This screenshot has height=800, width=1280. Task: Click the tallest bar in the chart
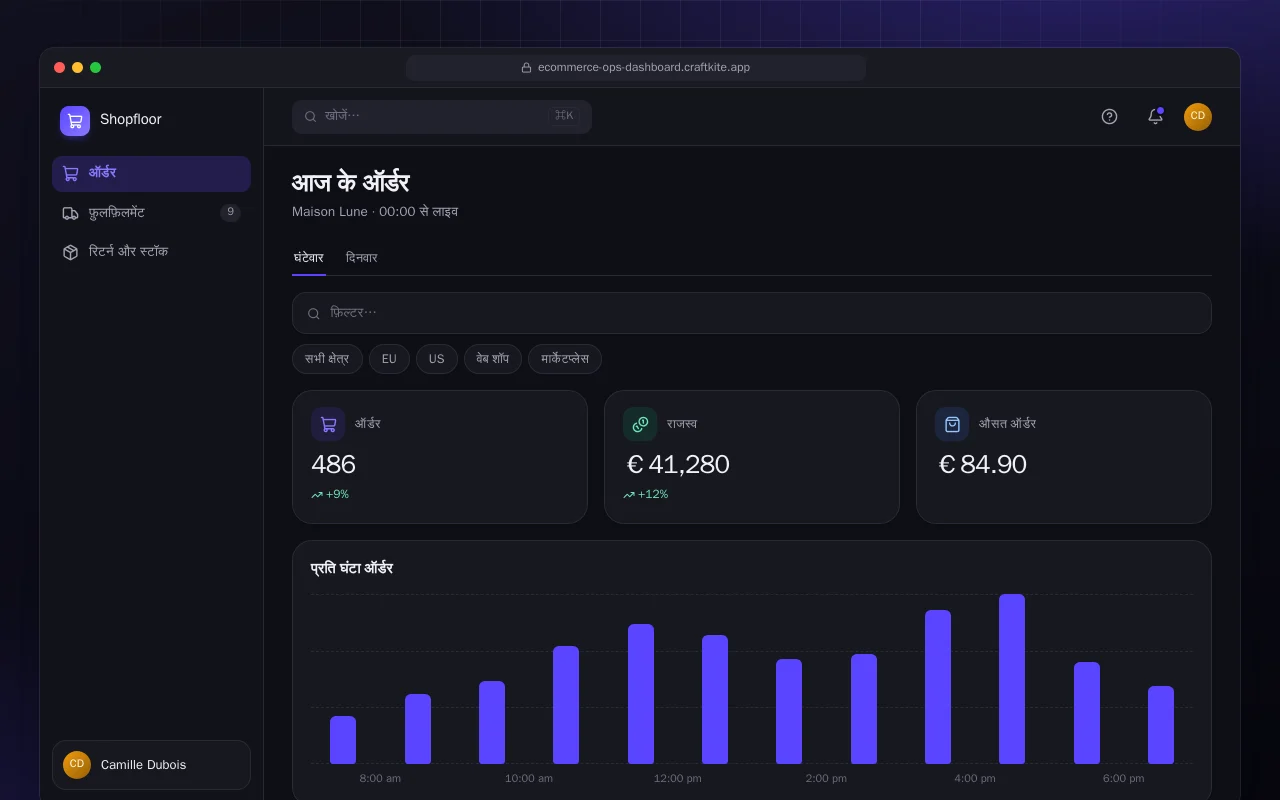tap(1012, 679)
